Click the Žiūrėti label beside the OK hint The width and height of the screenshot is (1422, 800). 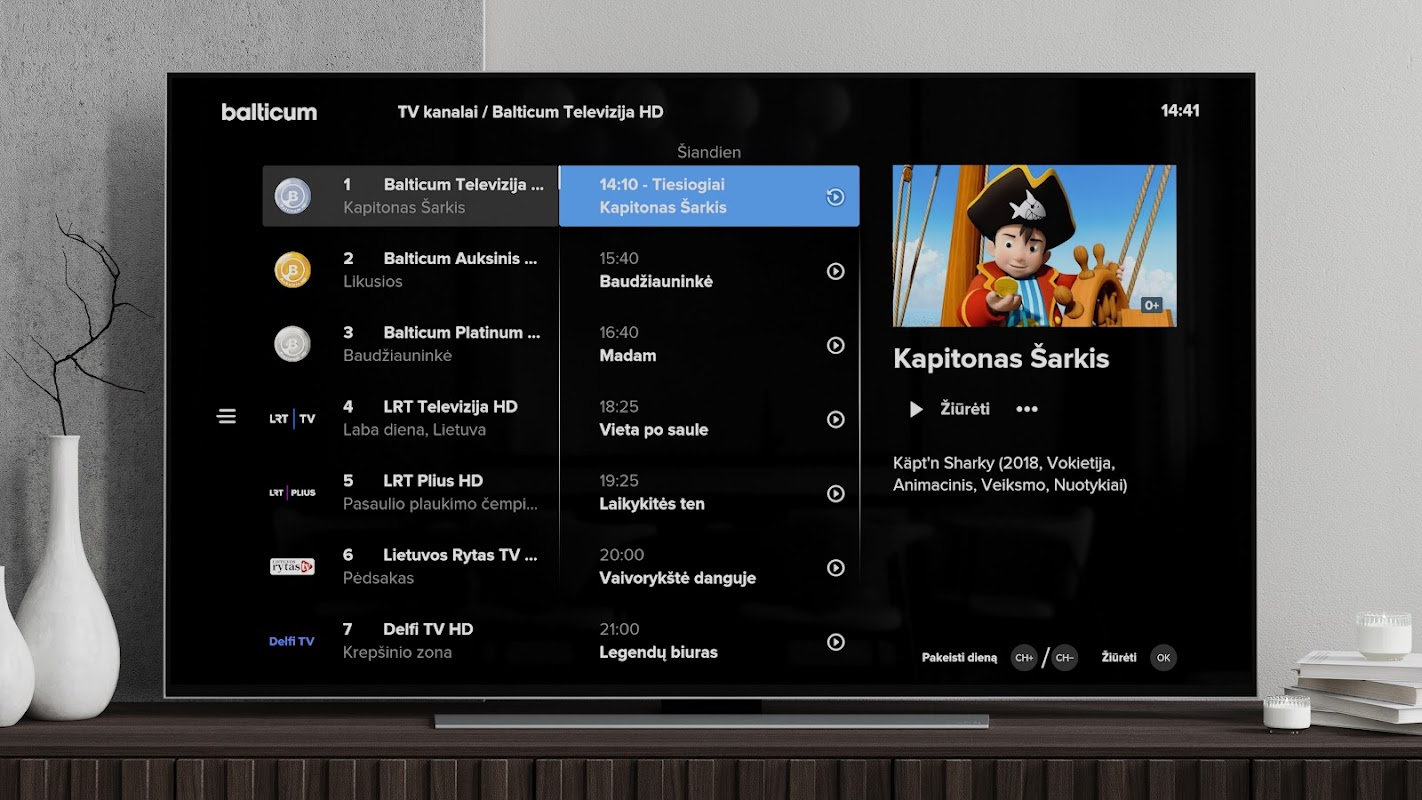tap(1119, 658)
